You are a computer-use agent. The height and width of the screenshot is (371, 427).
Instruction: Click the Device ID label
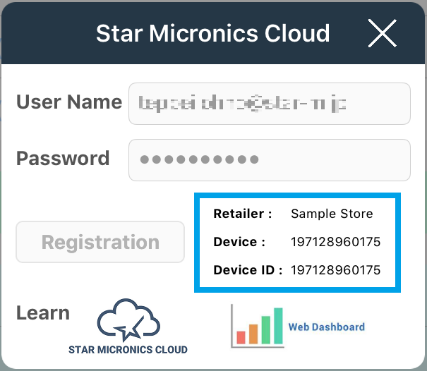248,270
